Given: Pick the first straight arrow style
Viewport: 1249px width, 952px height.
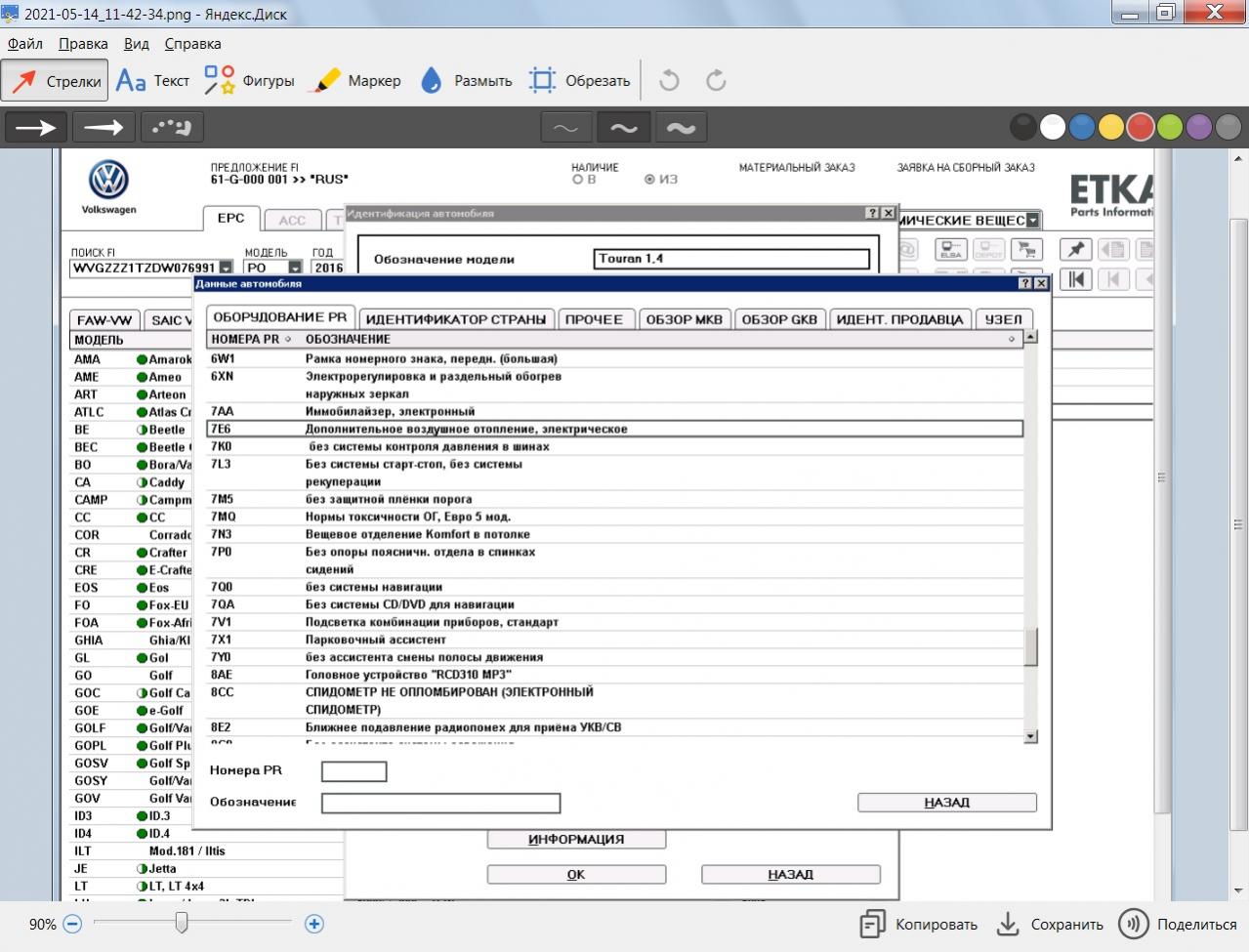Looking at the screenshot, I should pyautogui.click(x=36, y=128).
